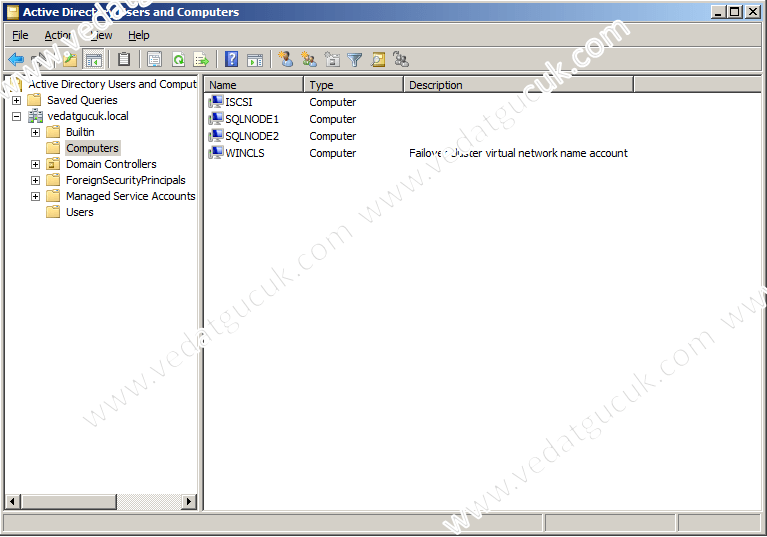Click the Filter funnel toolbar icon

coord(355,60)
